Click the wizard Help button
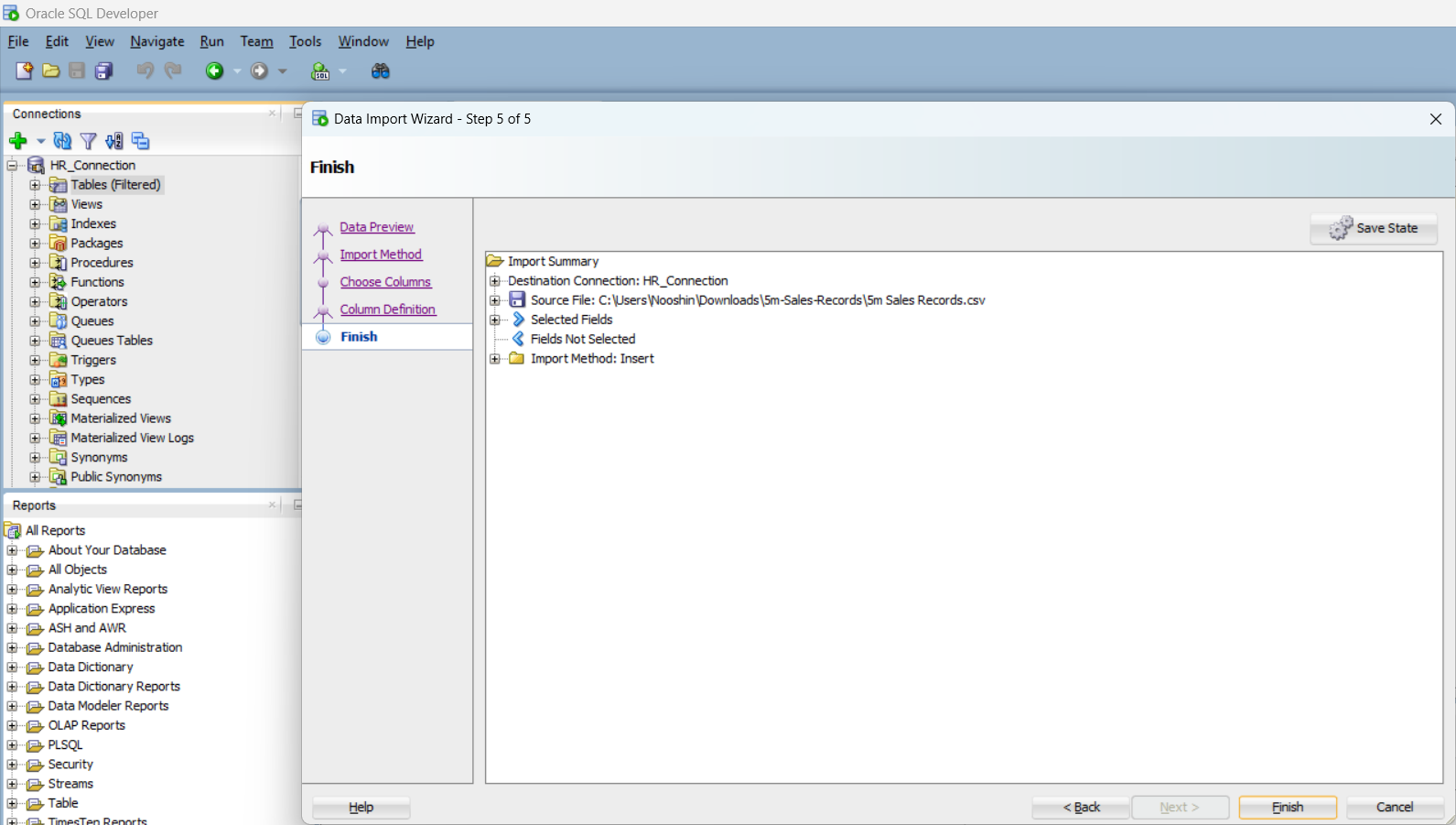Viewport: 1456px width, 825px height. (361, 807)
